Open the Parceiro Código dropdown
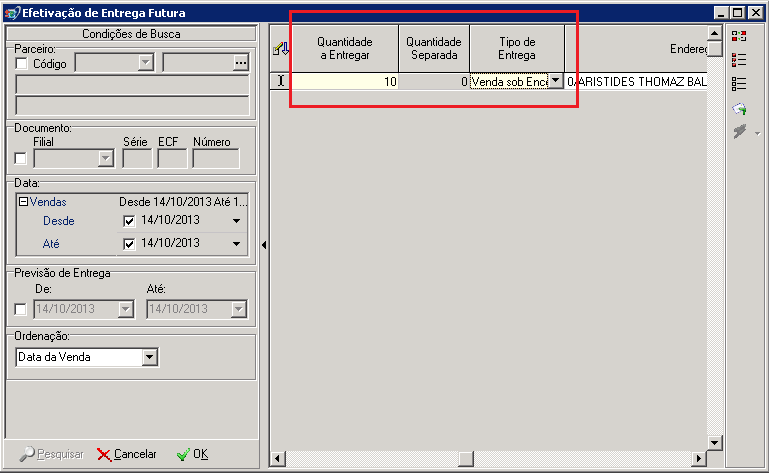769x473 pixels. [145, 63]
